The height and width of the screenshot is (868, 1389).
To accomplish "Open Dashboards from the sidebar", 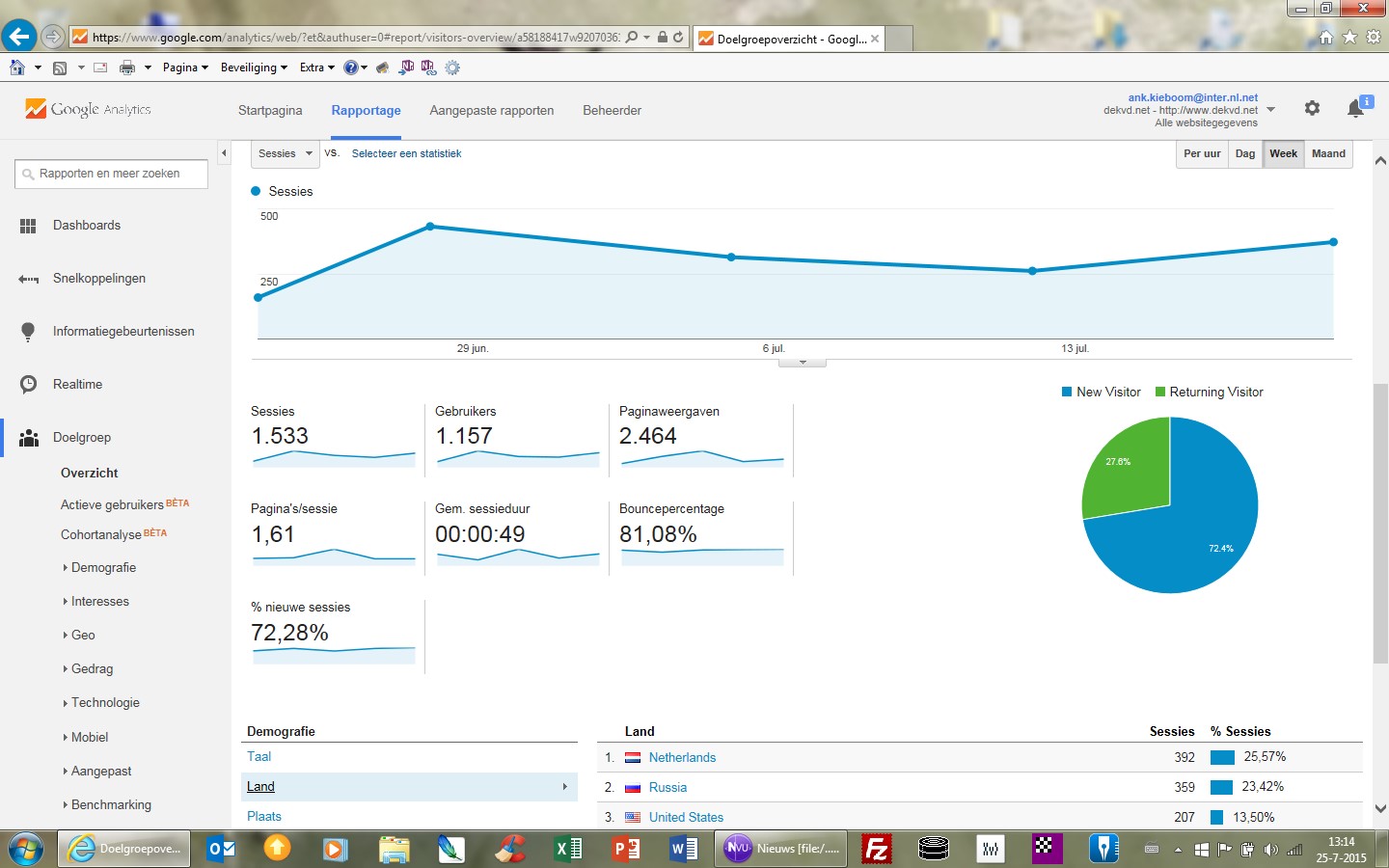I will [87, 226].
